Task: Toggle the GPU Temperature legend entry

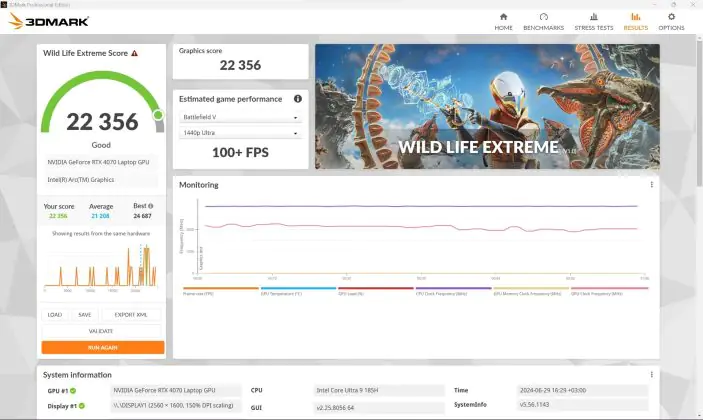Action: [x=298, y=291]
